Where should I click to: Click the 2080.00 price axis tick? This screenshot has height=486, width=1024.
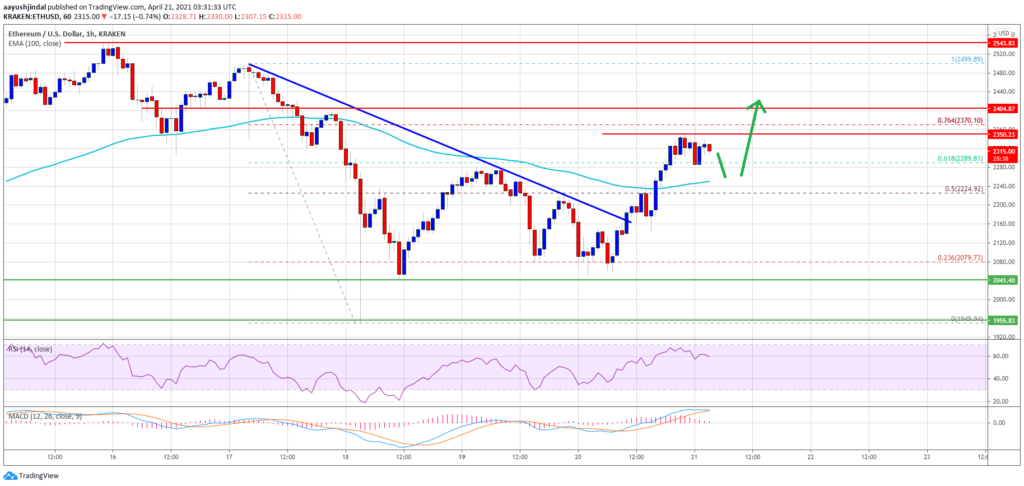(x=1004, y=262)
